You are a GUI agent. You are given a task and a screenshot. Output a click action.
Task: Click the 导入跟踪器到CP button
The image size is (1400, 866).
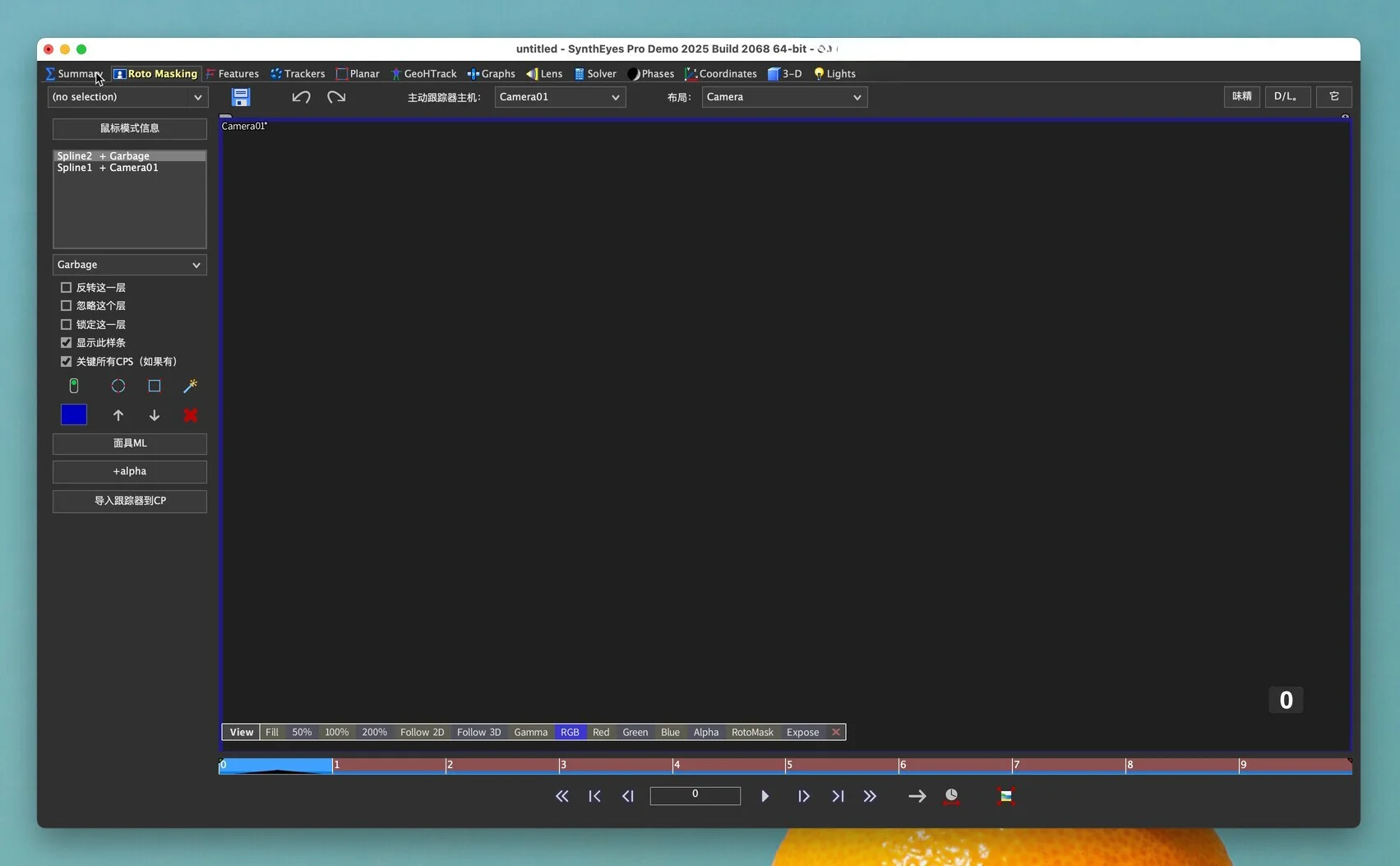(129, 501)
